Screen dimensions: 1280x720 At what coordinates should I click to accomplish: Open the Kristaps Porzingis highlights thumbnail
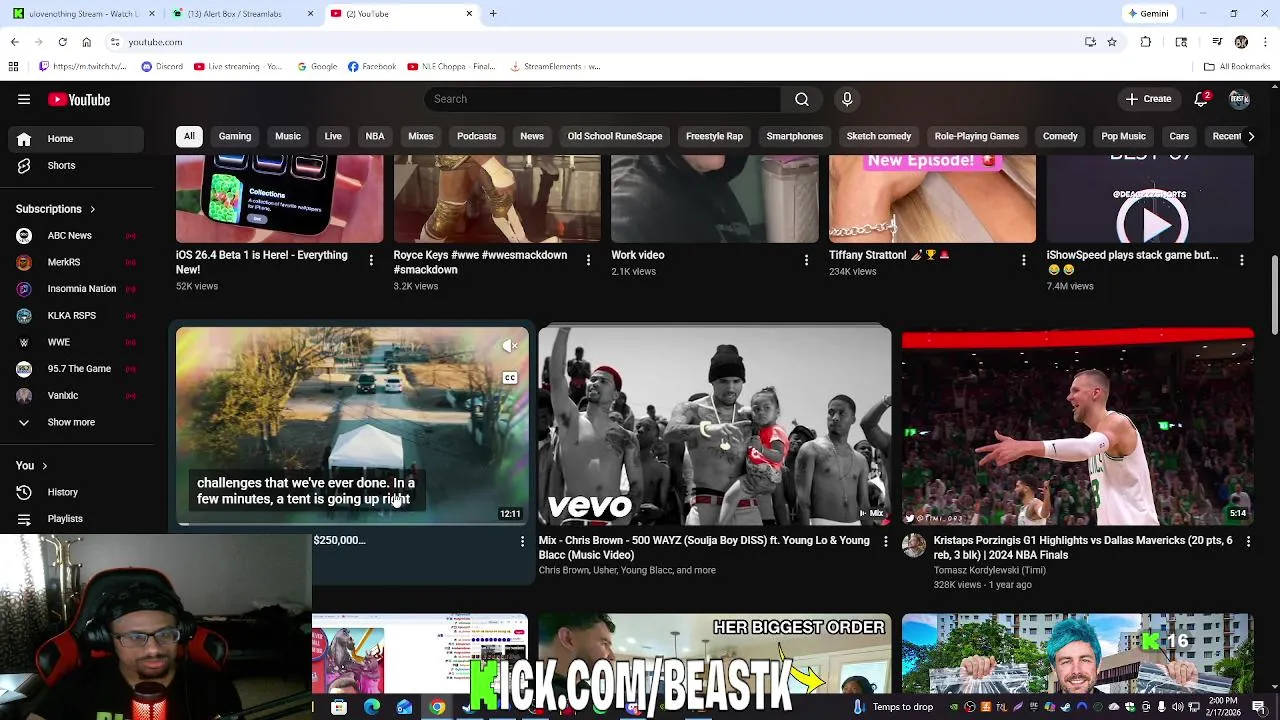1077,427
